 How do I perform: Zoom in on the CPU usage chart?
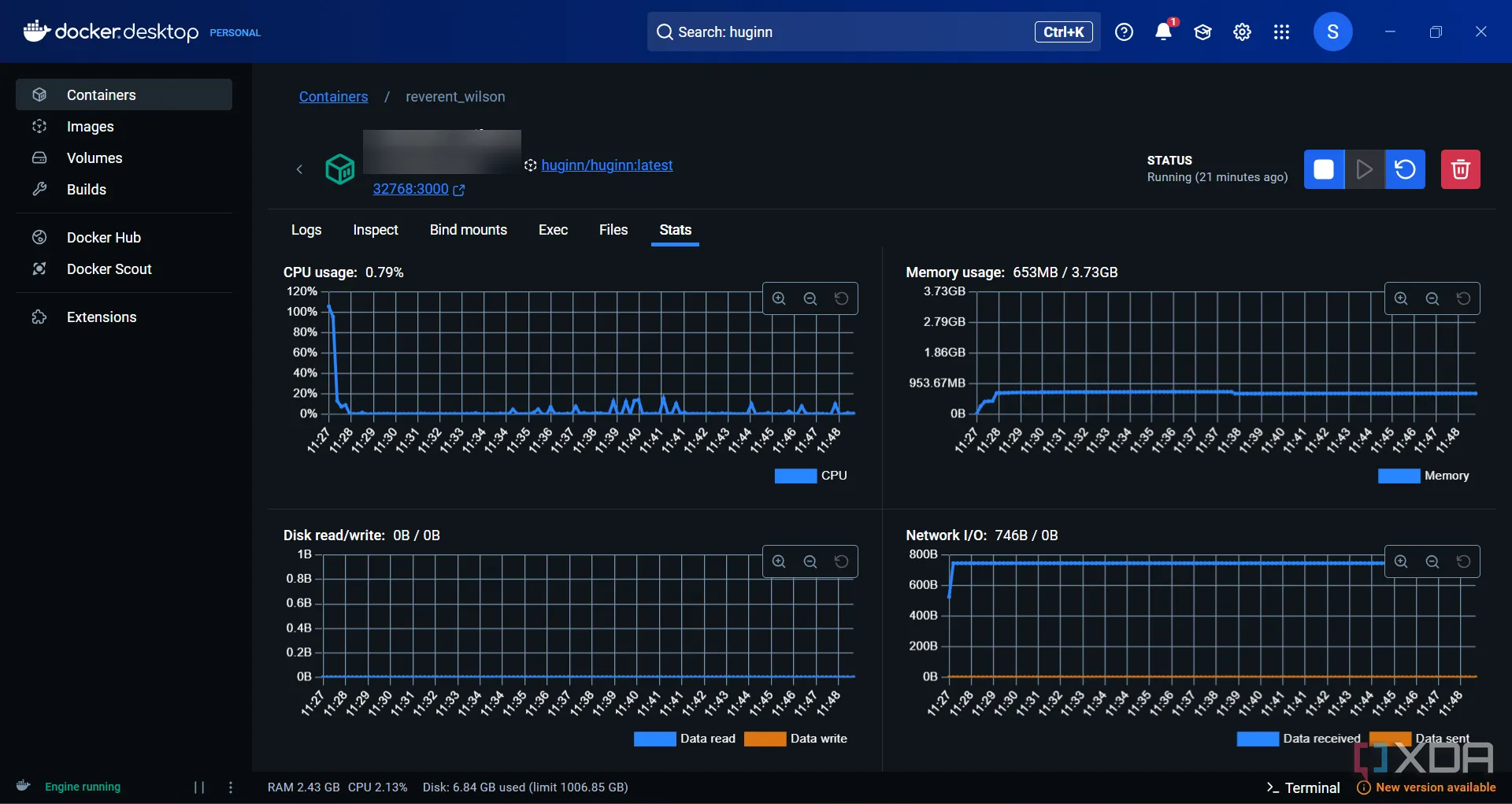tap(779, 298)
